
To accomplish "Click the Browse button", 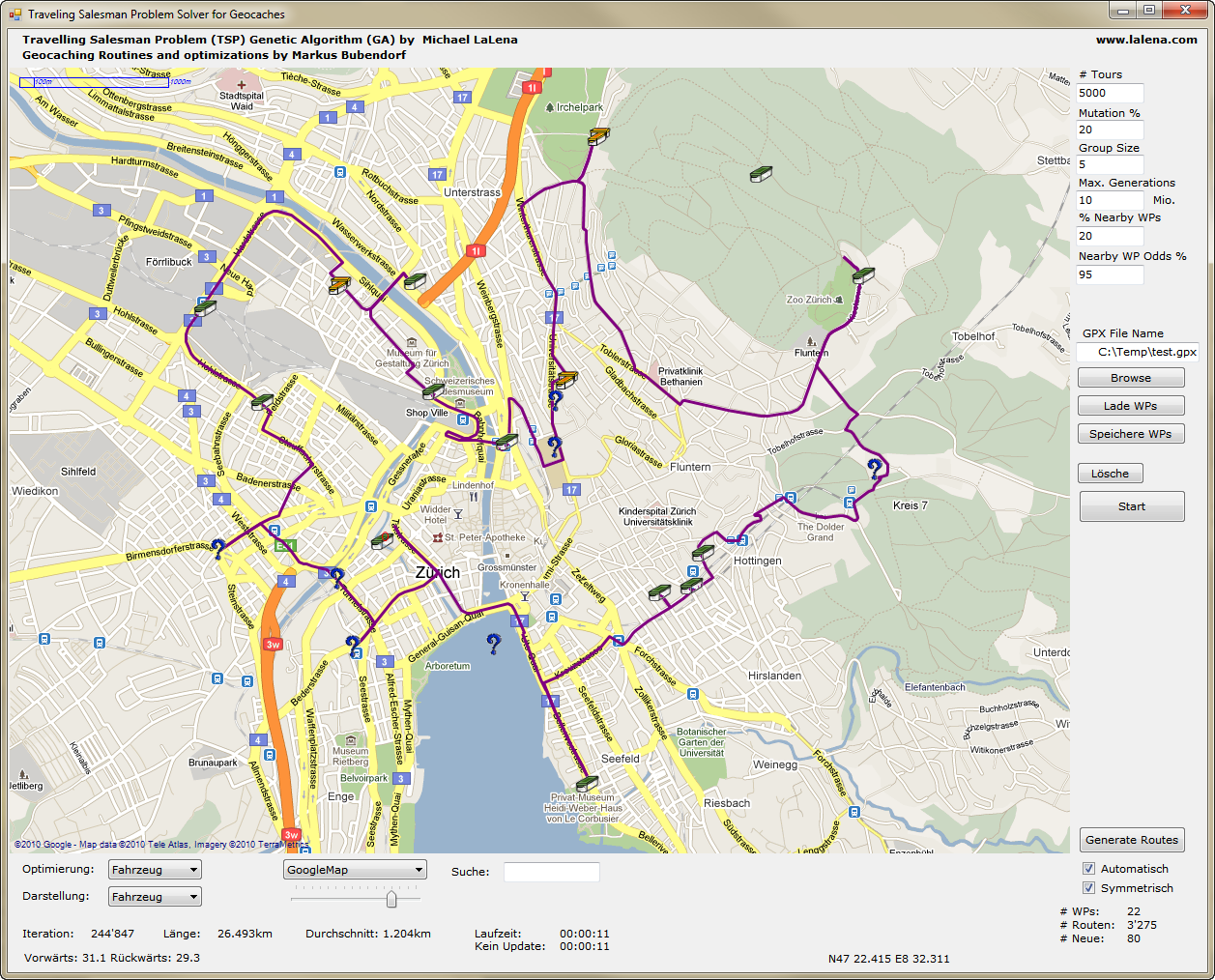I will click(x=1131, y=378).
